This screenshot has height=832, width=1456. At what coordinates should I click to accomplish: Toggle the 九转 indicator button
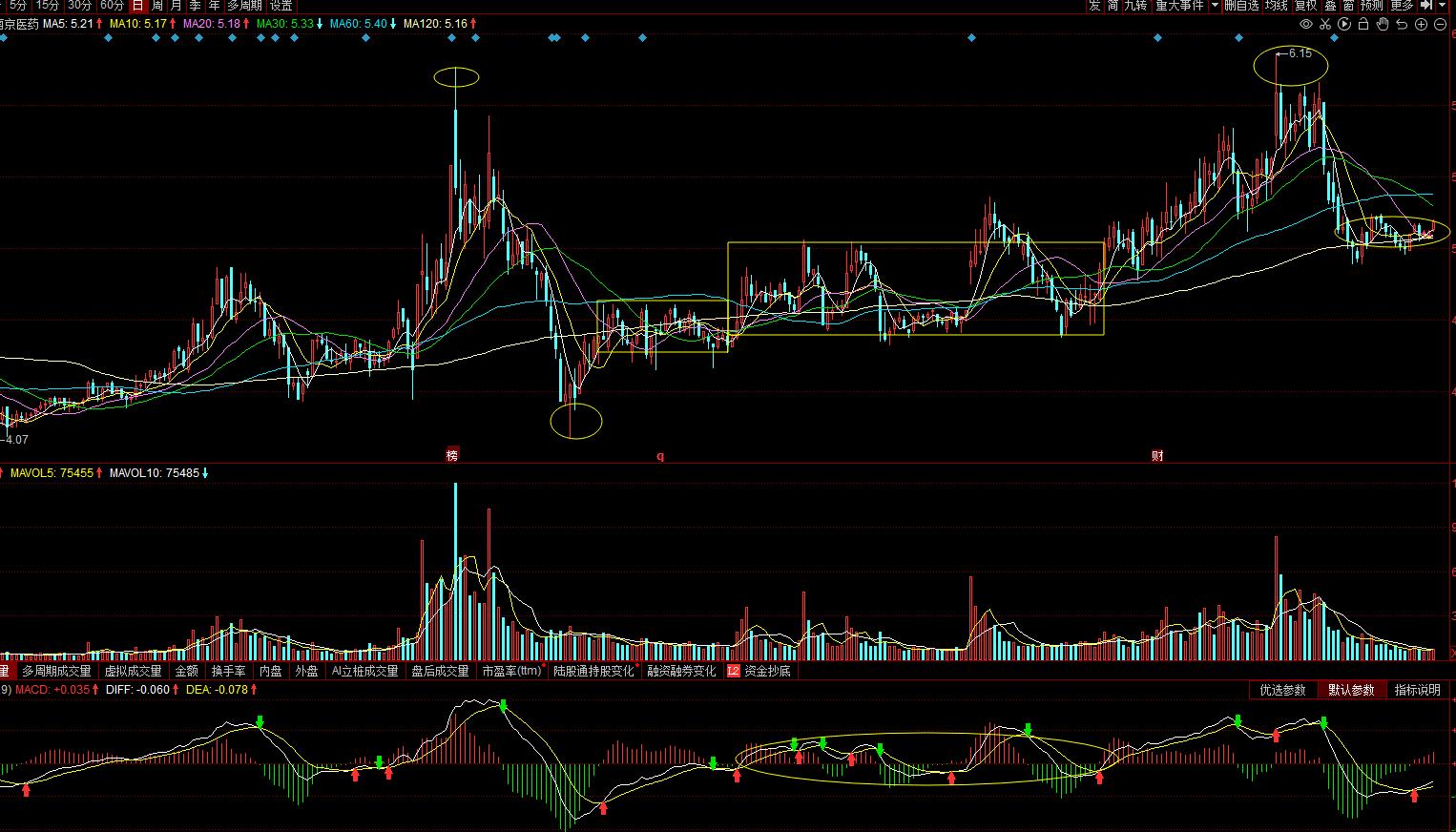(x=1135, y=6)
